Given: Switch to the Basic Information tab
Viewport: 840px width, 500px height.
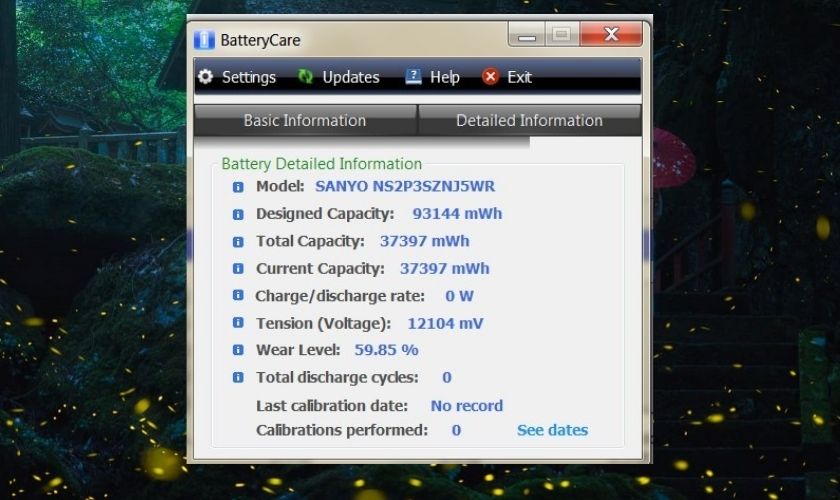Looking at the screenshot, I should pos(305,121).
